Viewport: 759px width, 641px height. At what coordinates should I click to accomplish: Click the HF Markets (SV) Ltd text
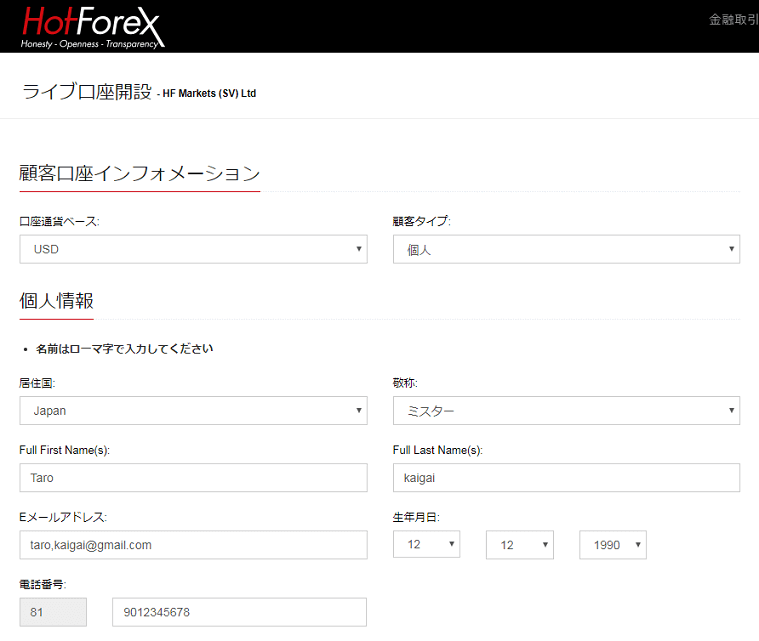(209, 93)
